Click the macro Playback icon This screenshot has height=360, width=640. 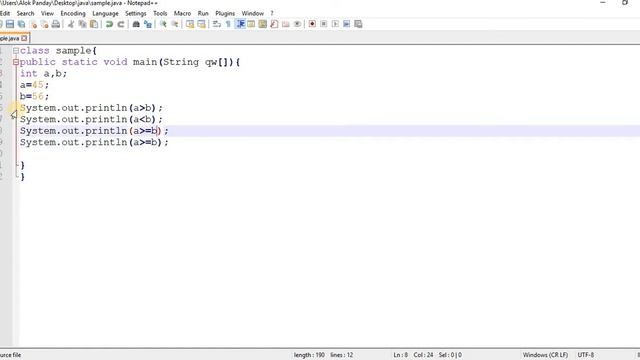coord(335,24)
